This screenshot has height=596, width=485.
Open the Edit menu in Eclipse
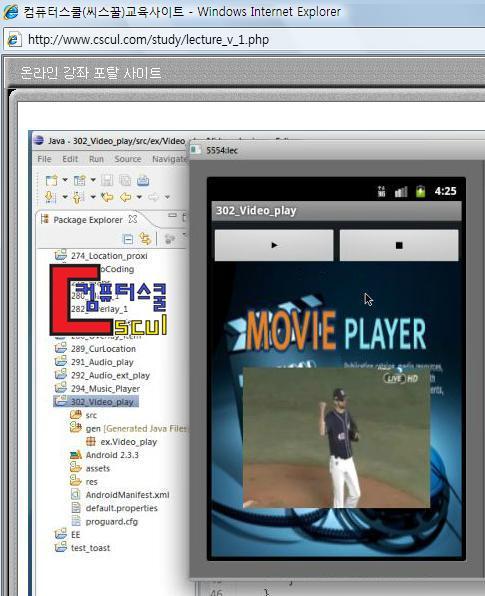pyautogui.click(x=70, y=159)
